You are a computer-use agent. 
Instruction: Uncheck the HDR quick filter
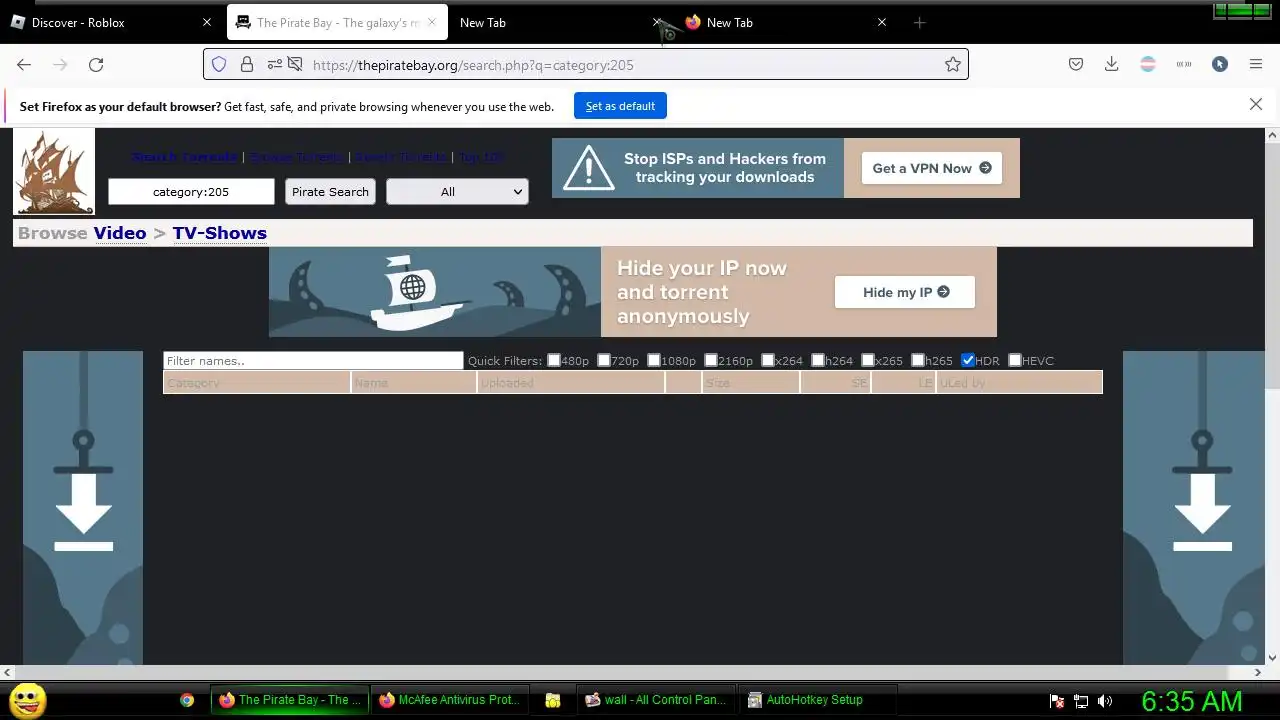[x=968, y=360]
